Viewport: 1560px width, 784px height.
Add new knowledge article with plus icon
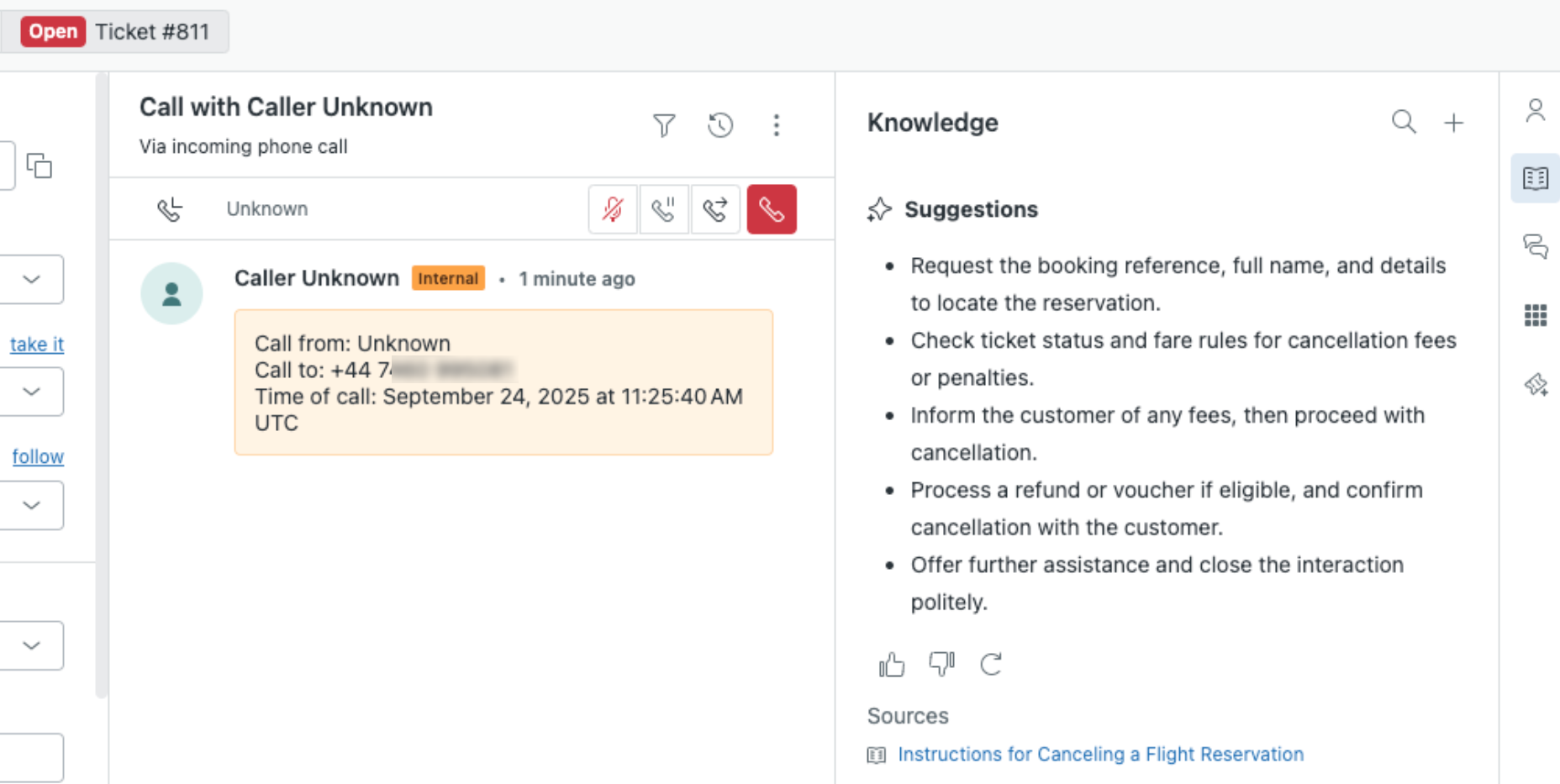pyautogui.click(x=1453, y=123)
